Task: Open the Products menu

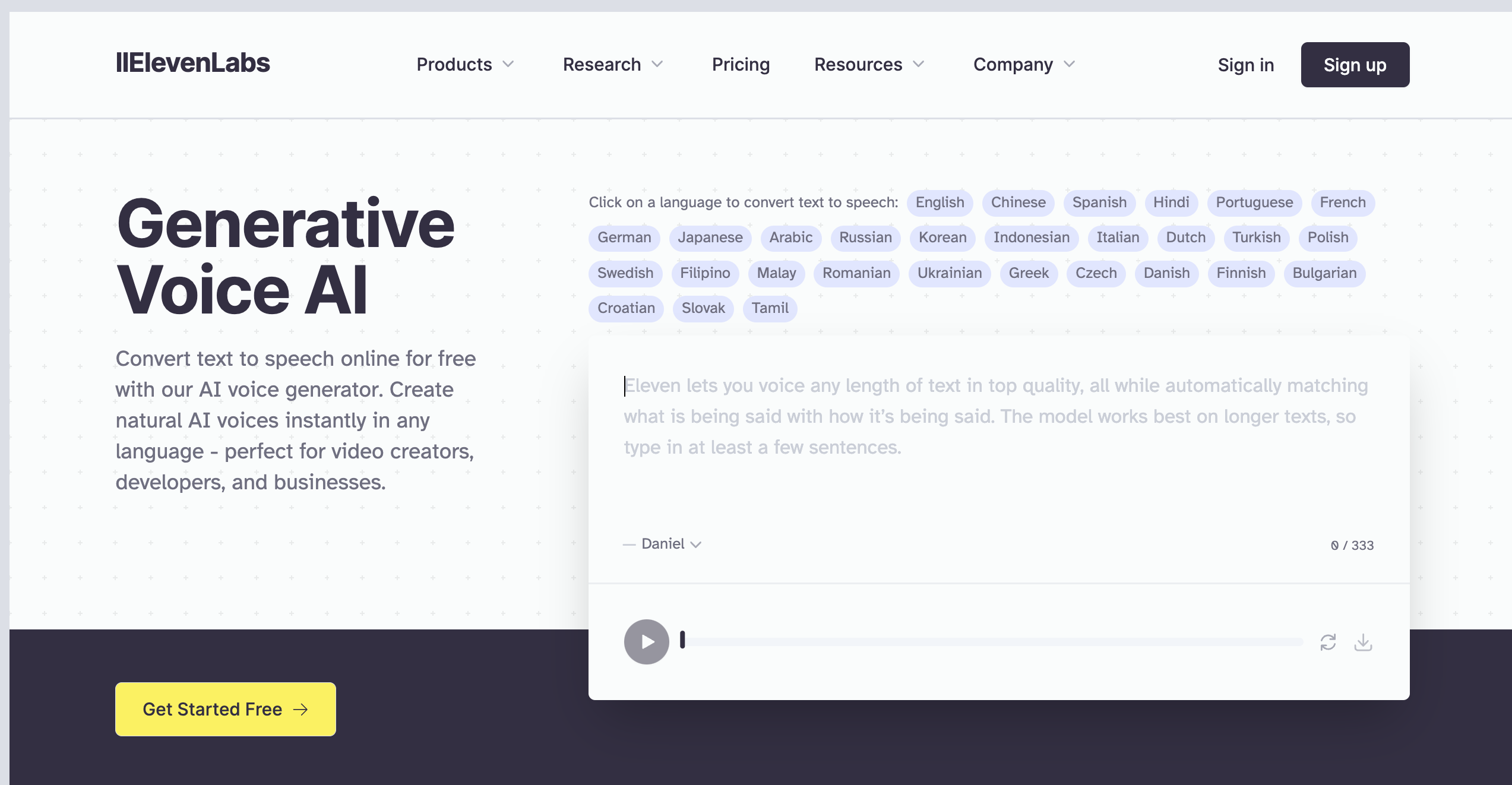Action: 465,64
